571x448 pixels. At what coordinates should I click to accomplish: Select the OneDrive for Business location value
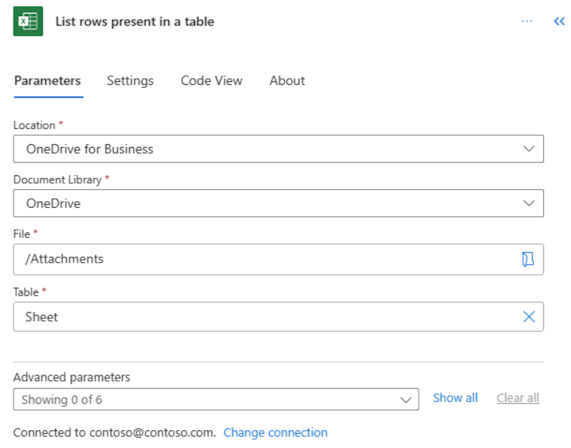tap(90, 149)
